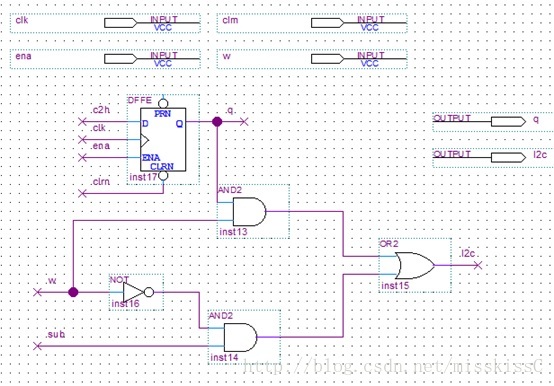Select the w input pin symbol

click(328, 59)
